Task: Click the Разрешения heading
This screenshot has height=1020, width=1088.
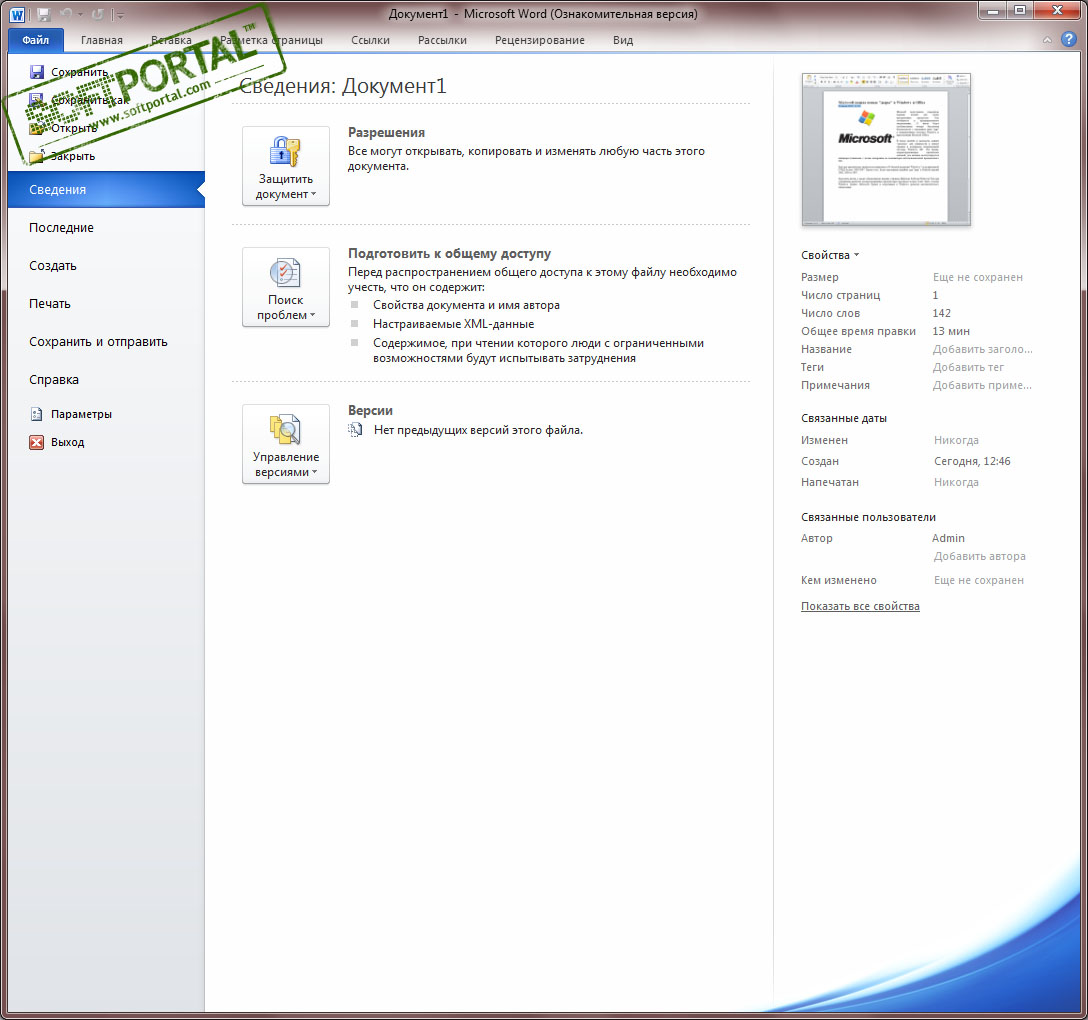Action: (386, 132)
